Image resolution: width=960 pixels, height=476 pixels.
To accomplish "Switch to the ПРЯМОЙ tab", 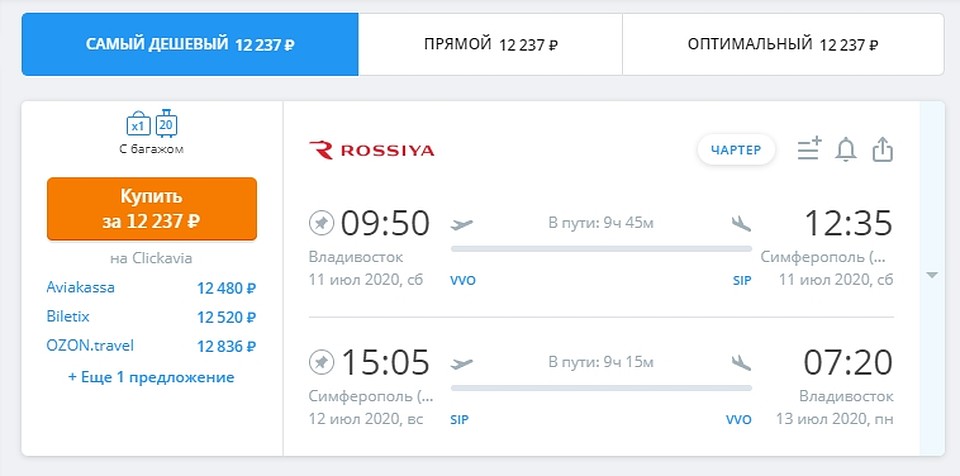I will [490, 45].
